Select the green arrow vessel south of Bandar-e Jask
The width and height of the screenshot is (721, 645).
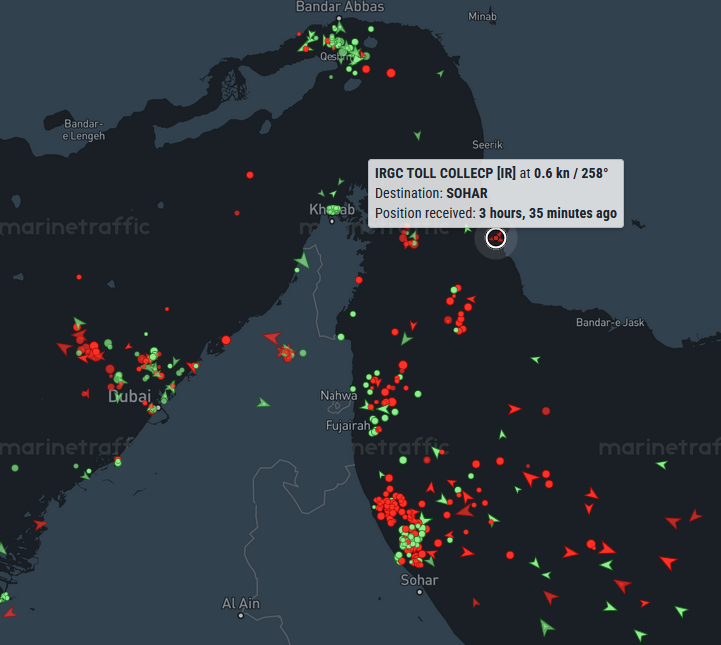pos(535,360)
